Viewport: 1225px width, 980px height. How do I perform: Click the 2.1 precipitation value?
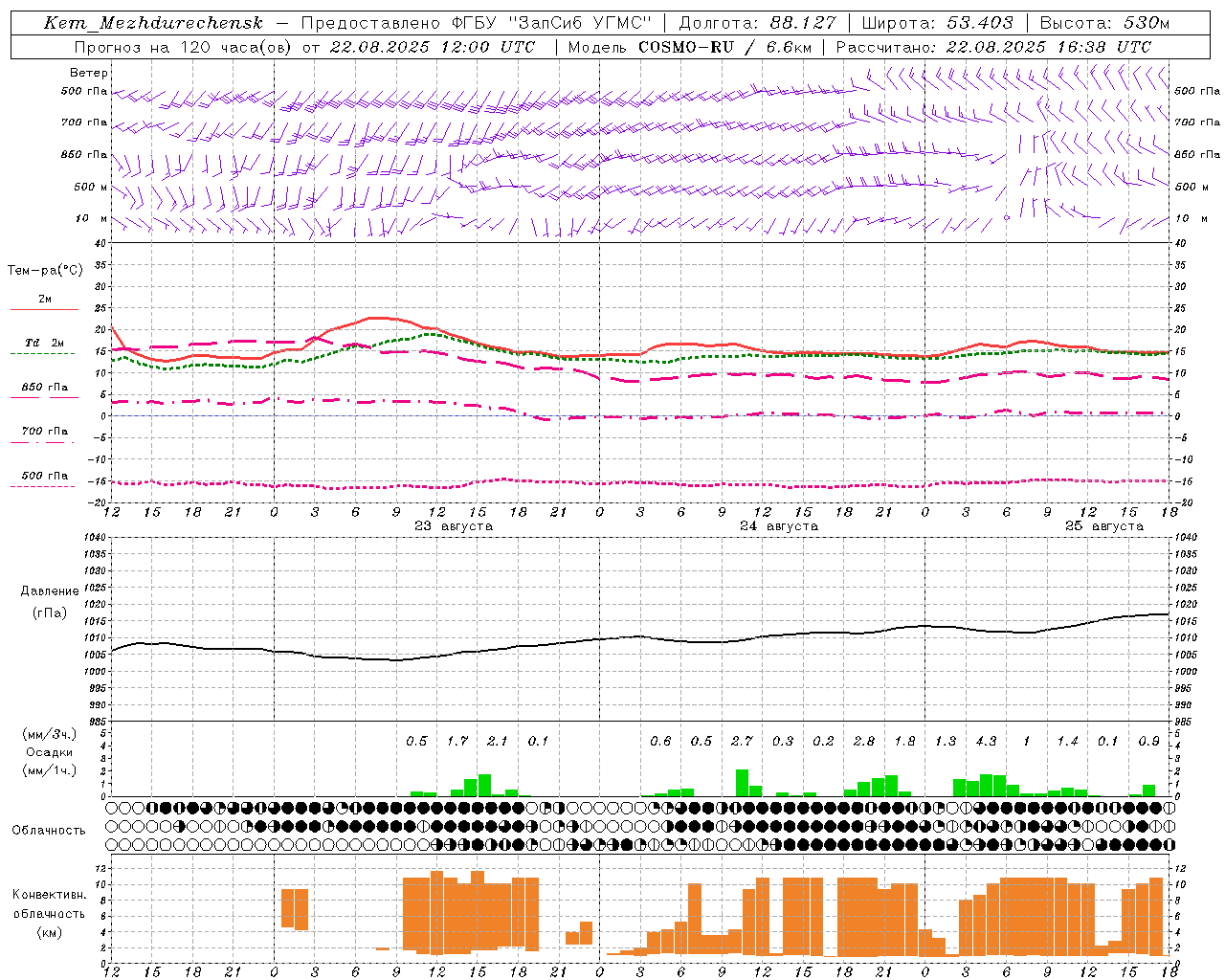pos(498,741)
